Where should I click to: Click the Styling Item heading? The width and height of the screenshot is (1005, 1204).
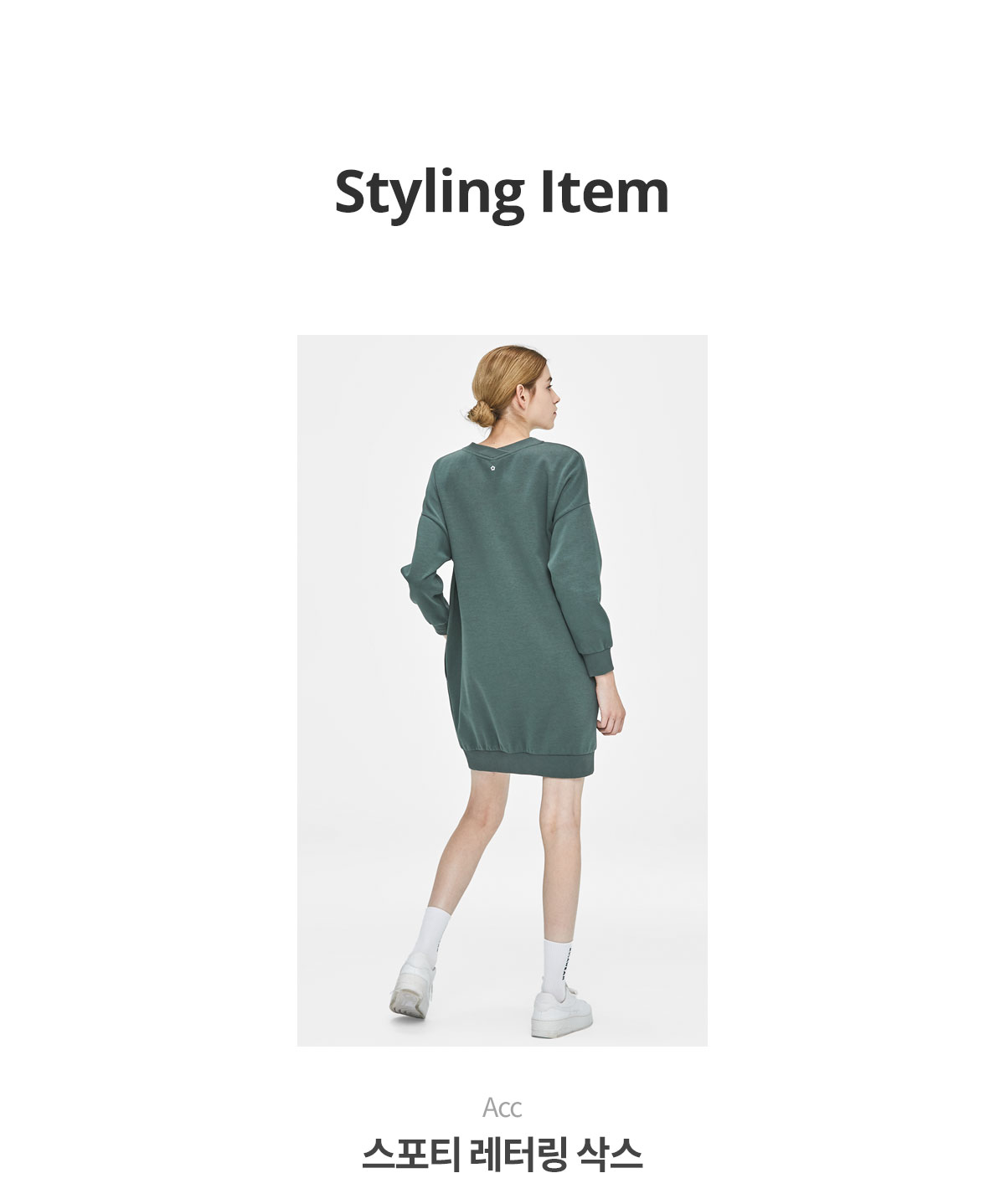pyautogui.click(x=502, y=194)
